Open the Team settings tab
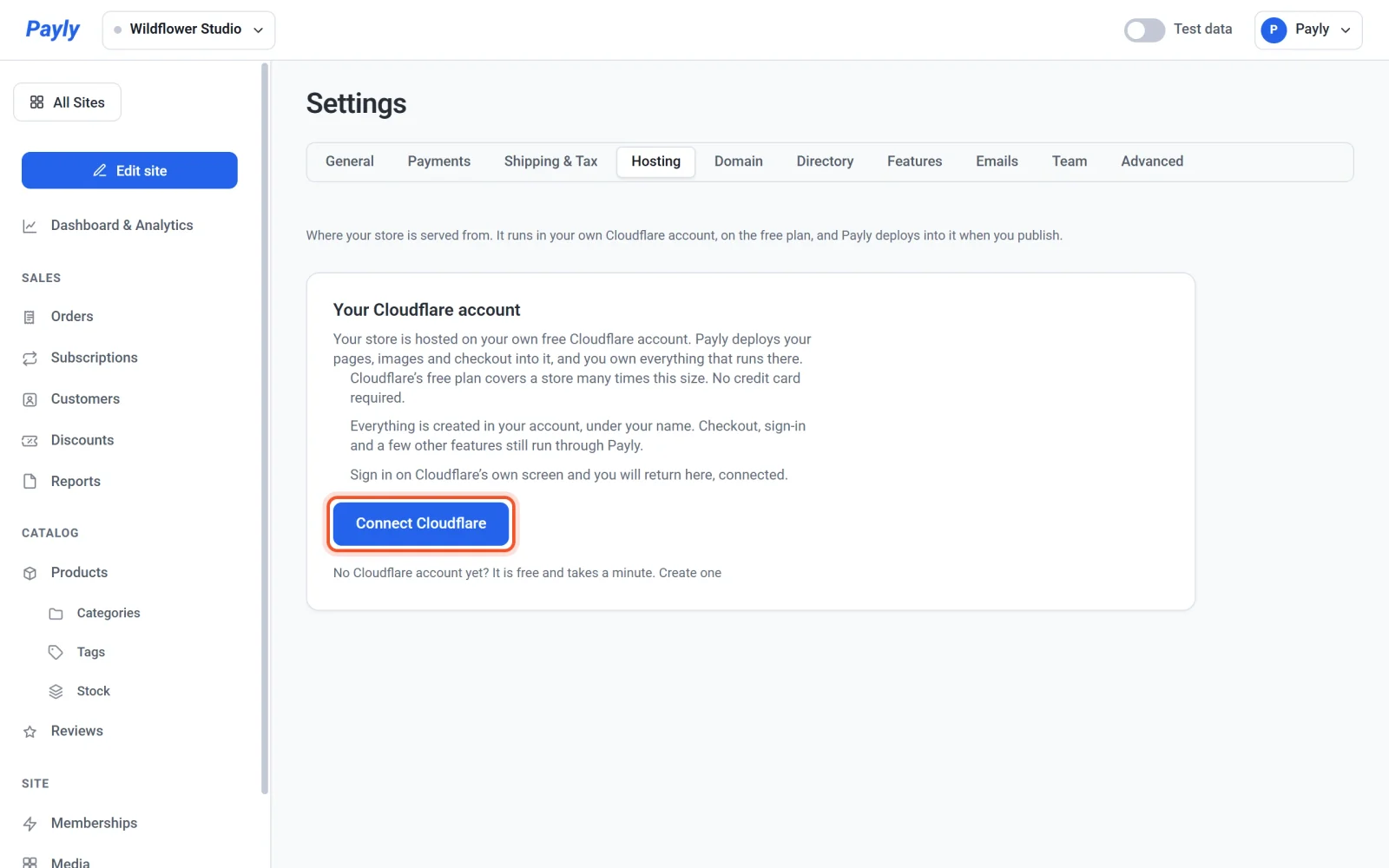The width and height of the screenshot is (1389, 868). point(1070,161)
